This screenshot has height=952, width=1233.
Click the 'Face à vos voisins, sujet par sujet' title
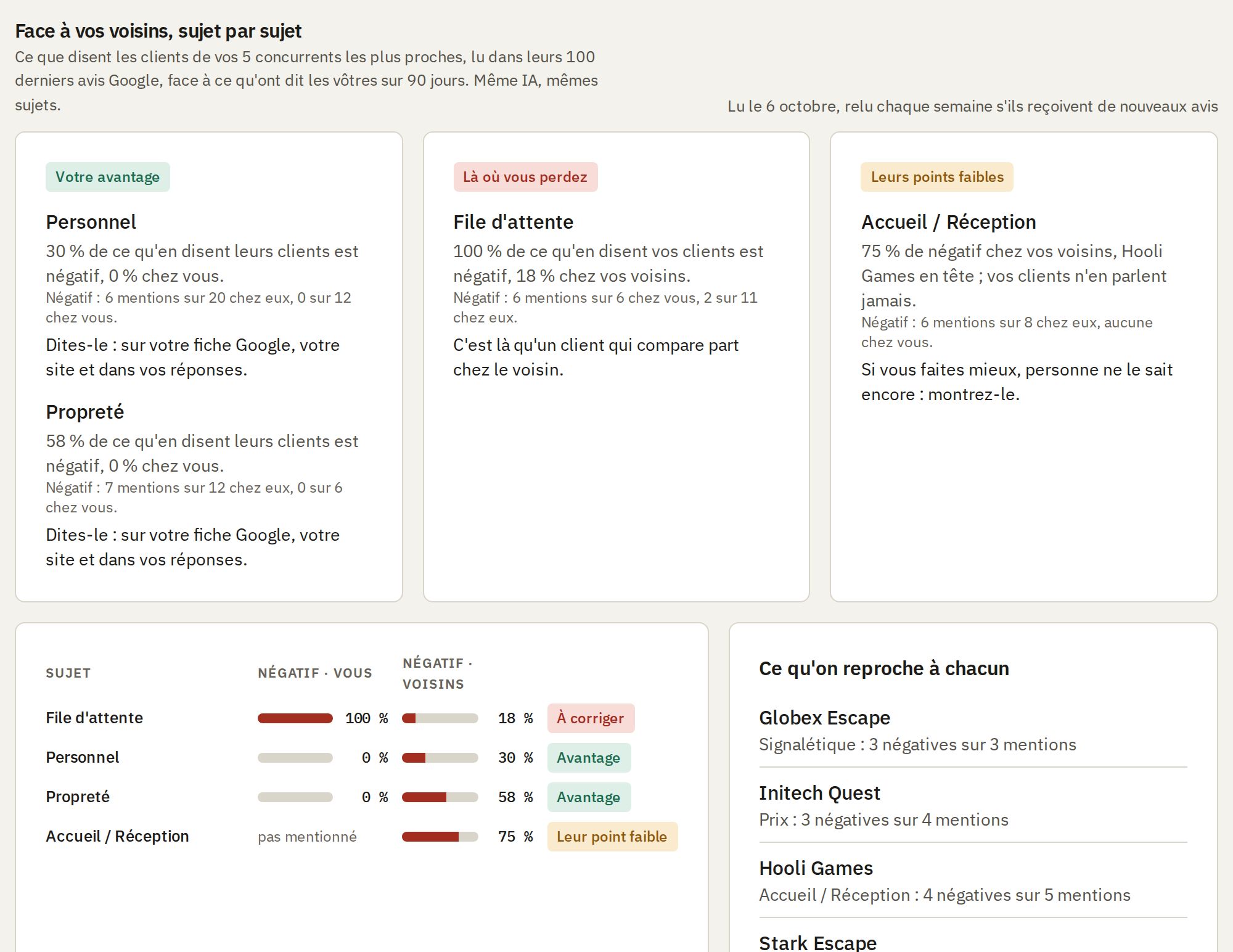tap(158, 31)
